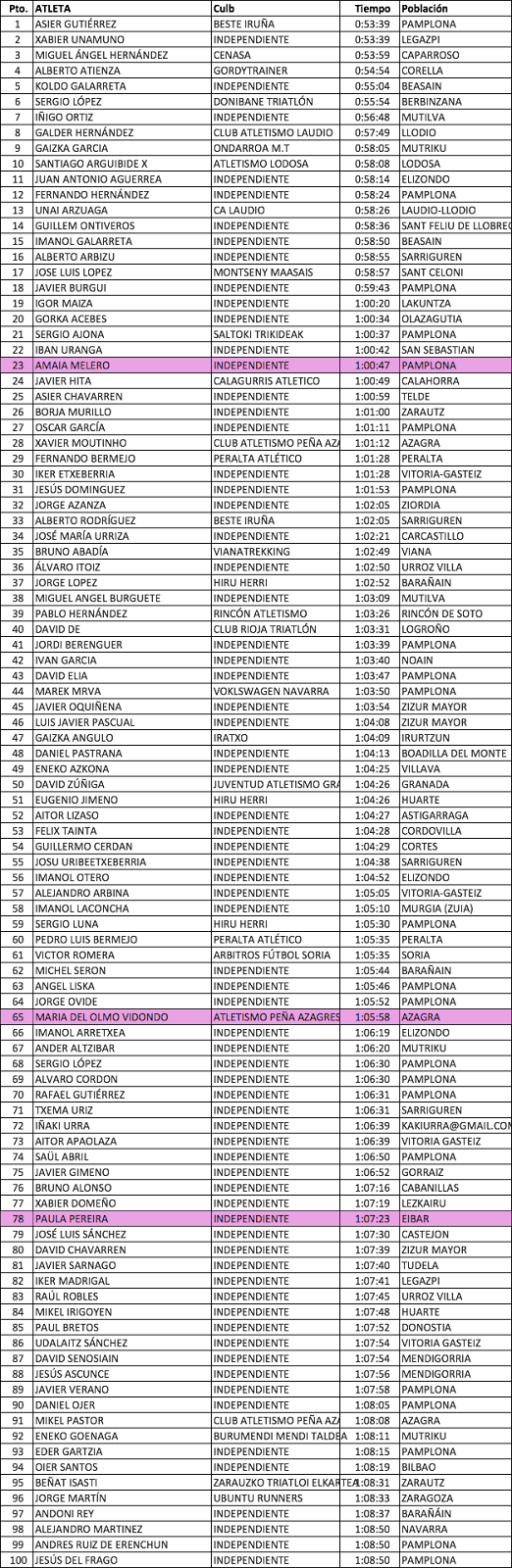Screen dimensions: 512x1568
Task: Select club cell DONIBANE TRIATLÓN
Action: coord(263,102)
